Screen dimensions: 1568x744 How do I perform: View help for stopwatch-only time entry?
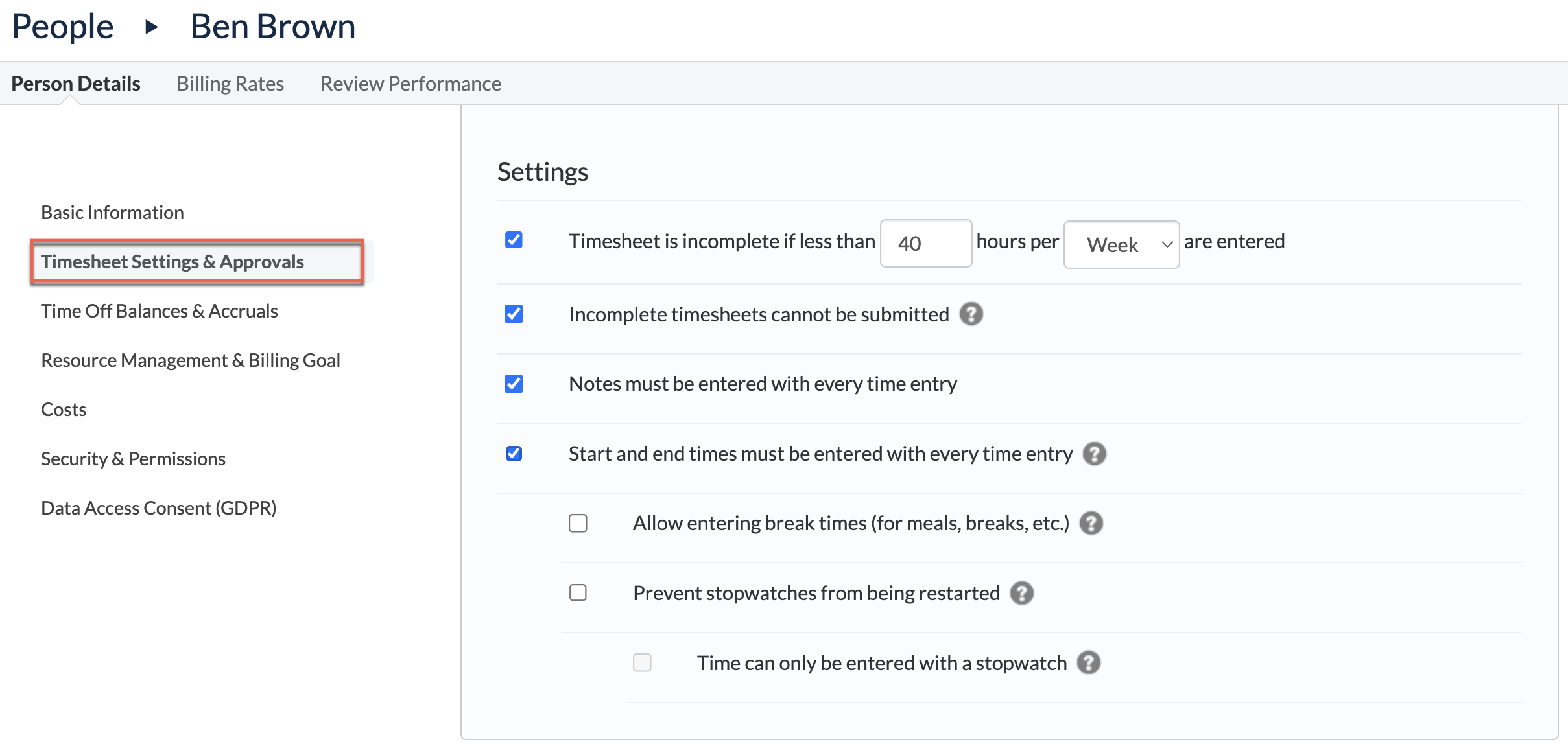[x=1089, y=662]
